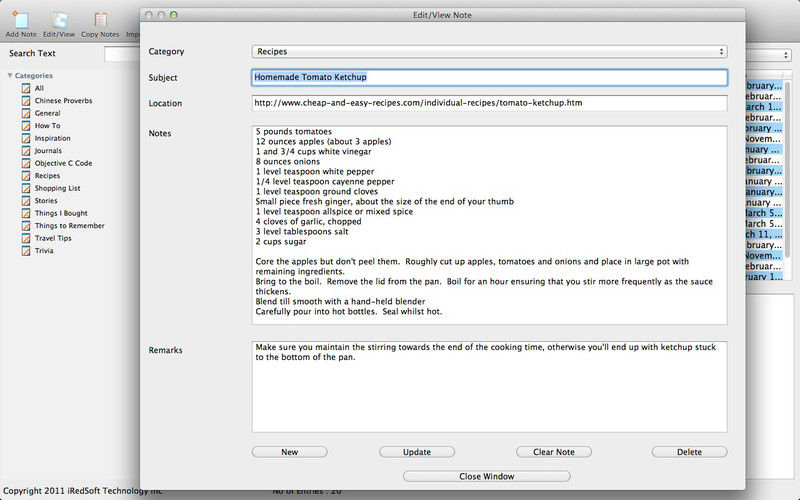Select the Shopping List category icon
The width and height of the screenshot is (800, 500).
26,188
